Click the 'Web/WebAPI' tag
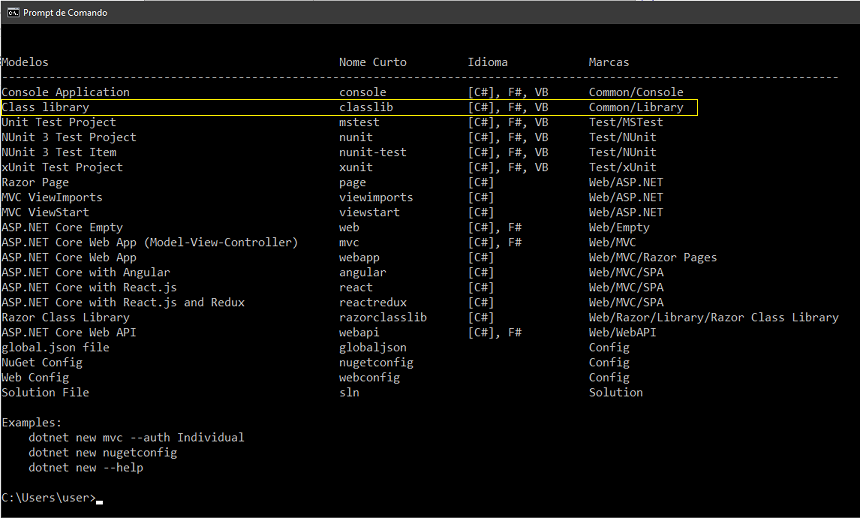Viewport: 860px width, 518px height. pyautogui.click(x=623, y=332)
